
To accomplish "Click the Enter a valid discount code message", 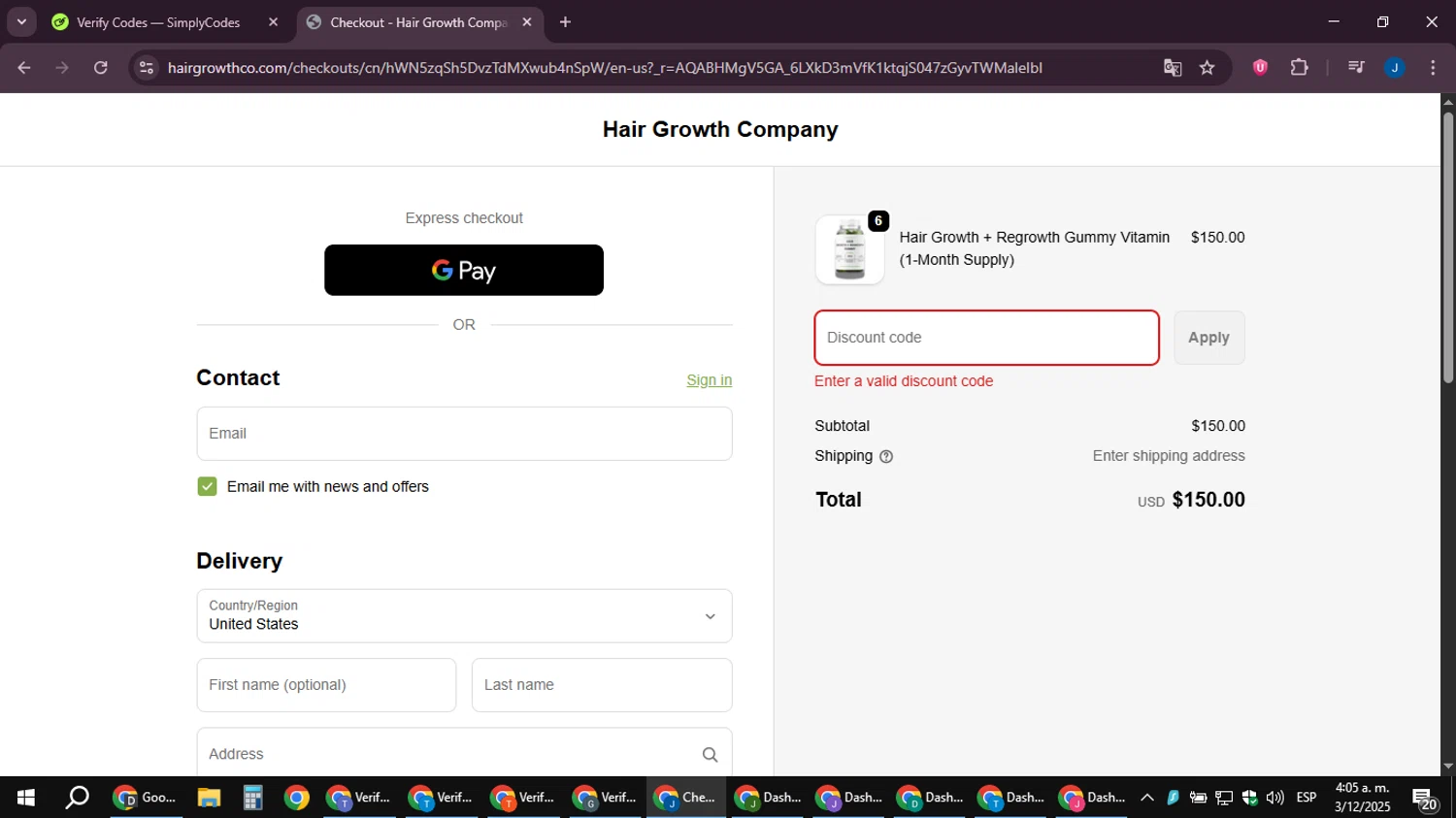I will [x=904, y=381].
